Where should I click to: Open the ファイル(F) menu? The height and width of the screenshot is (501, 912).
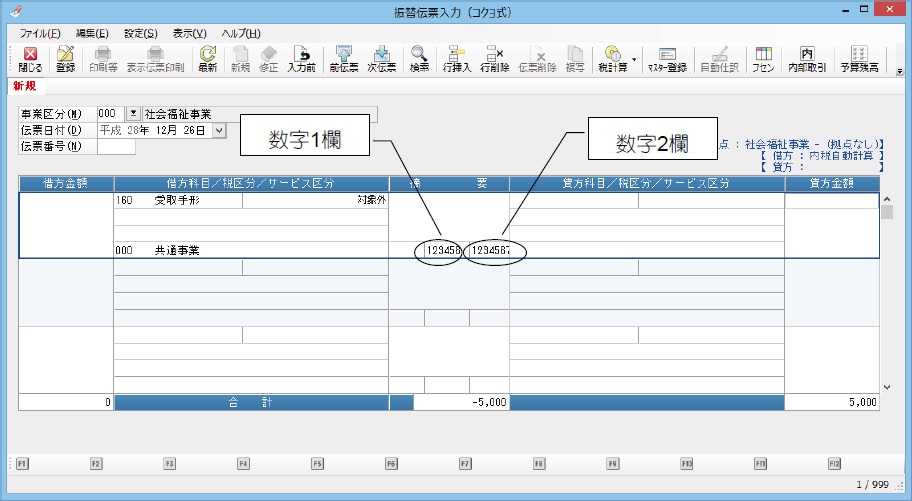coord(41,34)
